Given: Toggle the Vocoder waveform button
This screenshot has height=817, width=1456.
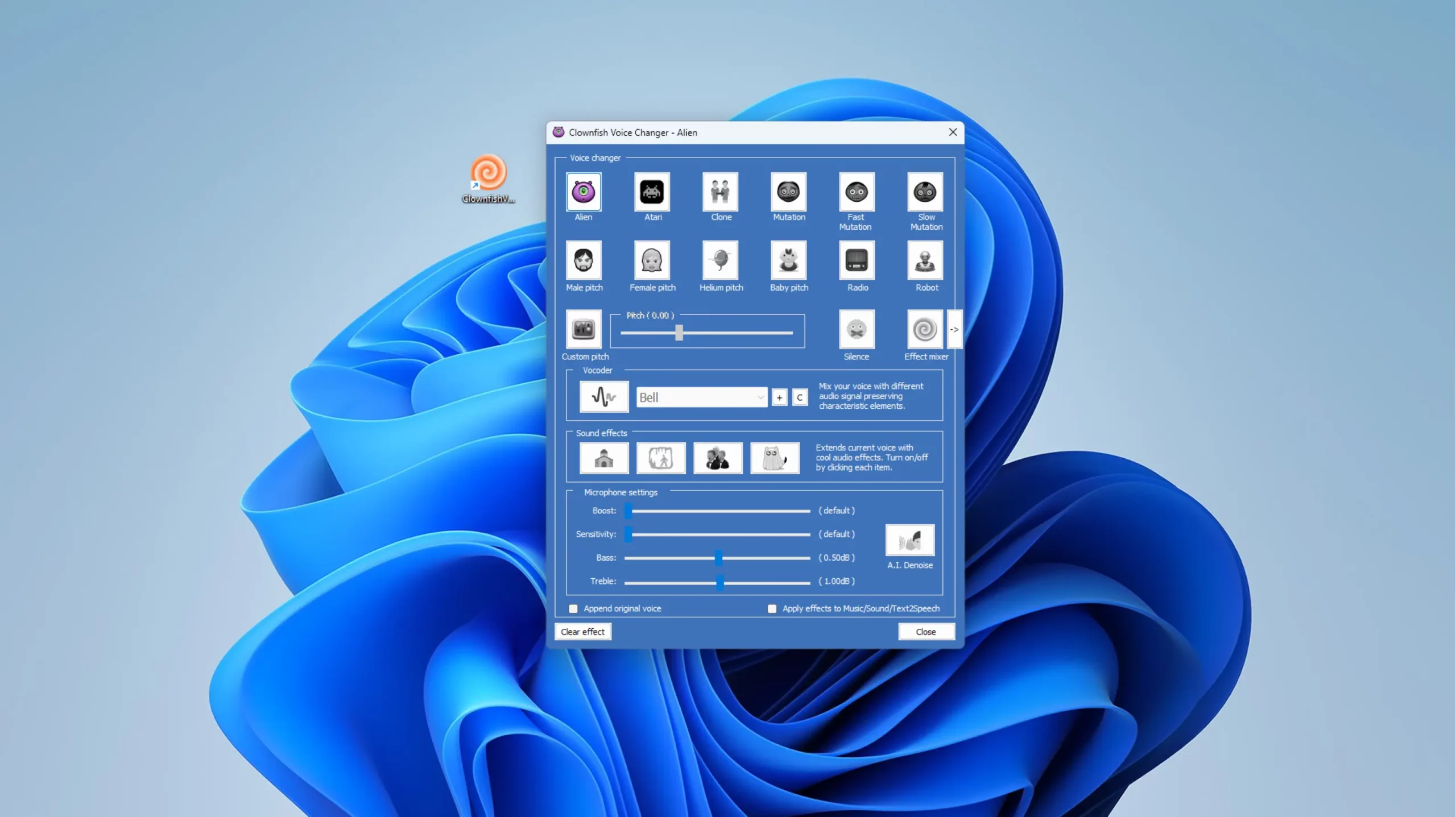Looking at the screenshot, I should click(x=604, y=396).
